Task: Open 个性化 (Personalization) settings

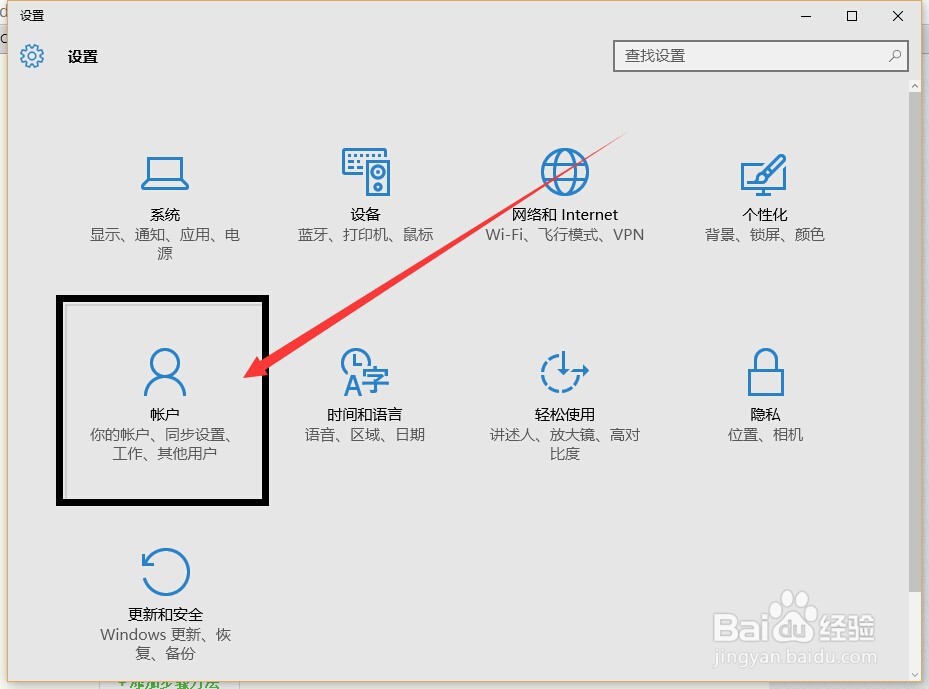Action: [x=764, y=195]
